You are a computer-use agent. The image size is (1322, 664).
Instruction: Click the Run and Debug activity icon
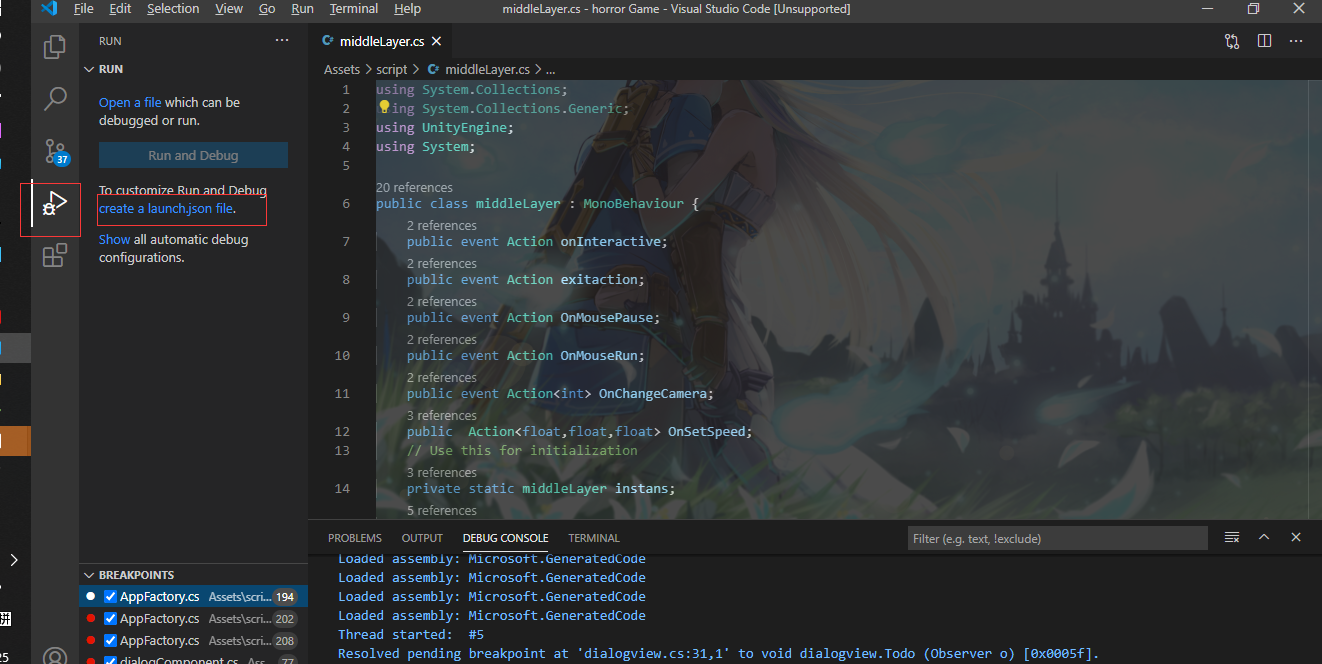pos(55,205)
